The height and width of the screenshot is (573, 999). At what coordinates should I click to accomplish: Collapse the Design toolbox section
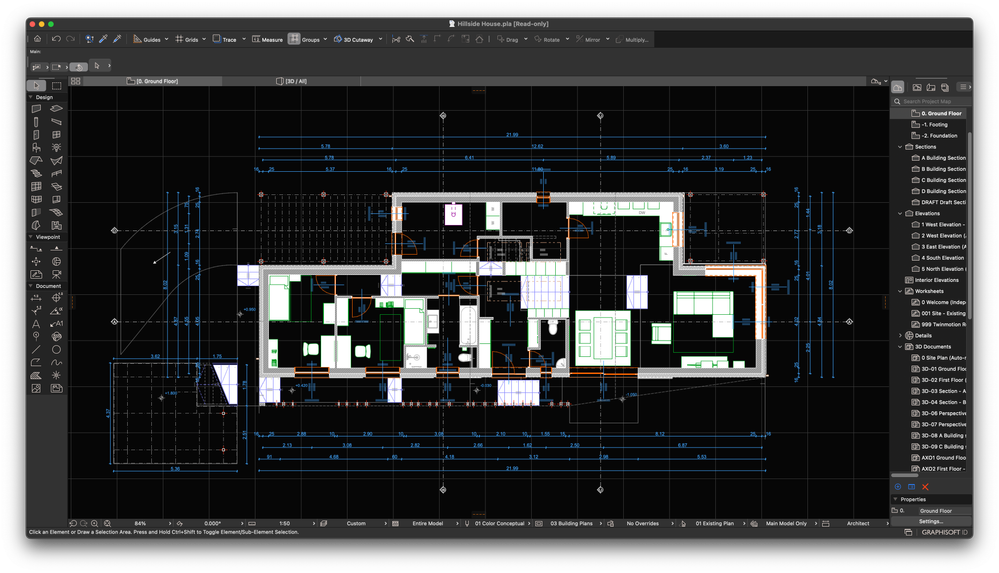pyautogui.click(x=31, y=97)
